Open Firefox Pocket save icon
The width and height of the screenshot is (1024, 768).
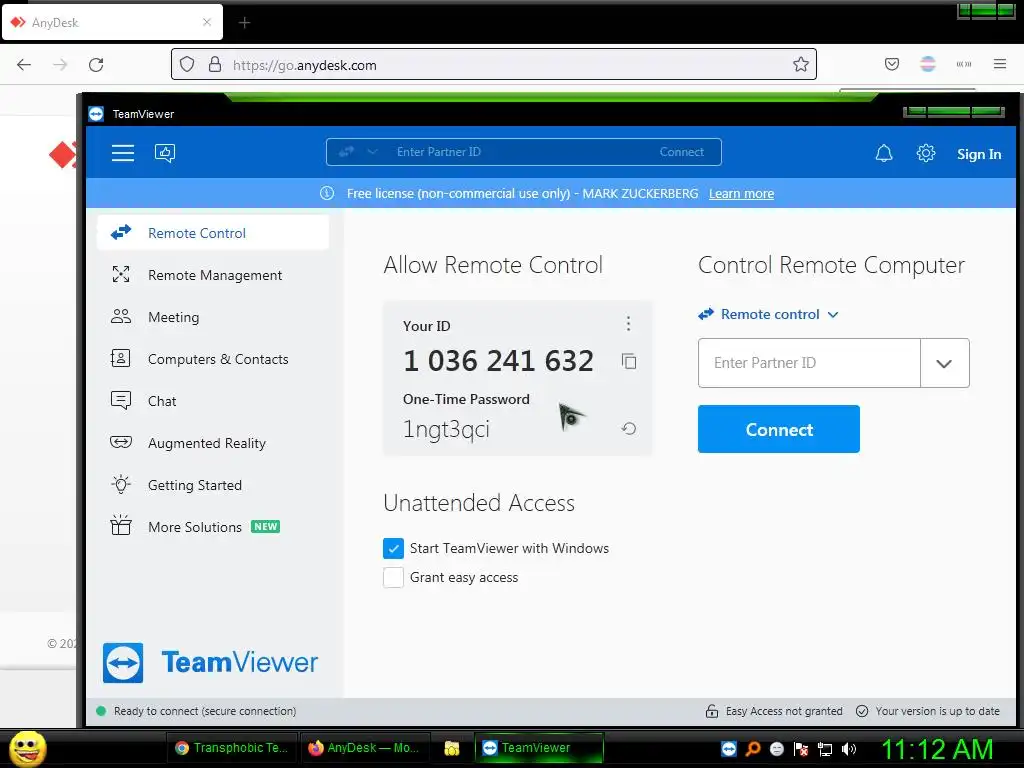pos(891,64)
